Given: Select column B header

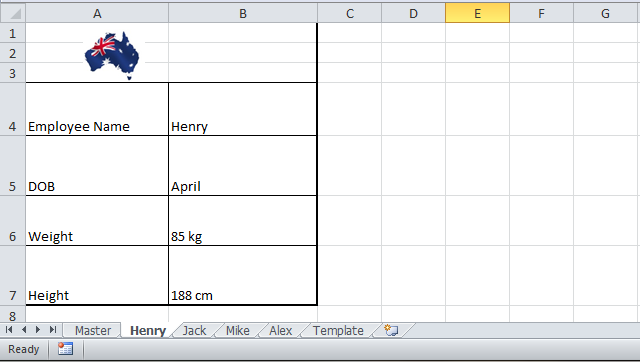Looking at the screenshot, I should (x=243, y=13).
